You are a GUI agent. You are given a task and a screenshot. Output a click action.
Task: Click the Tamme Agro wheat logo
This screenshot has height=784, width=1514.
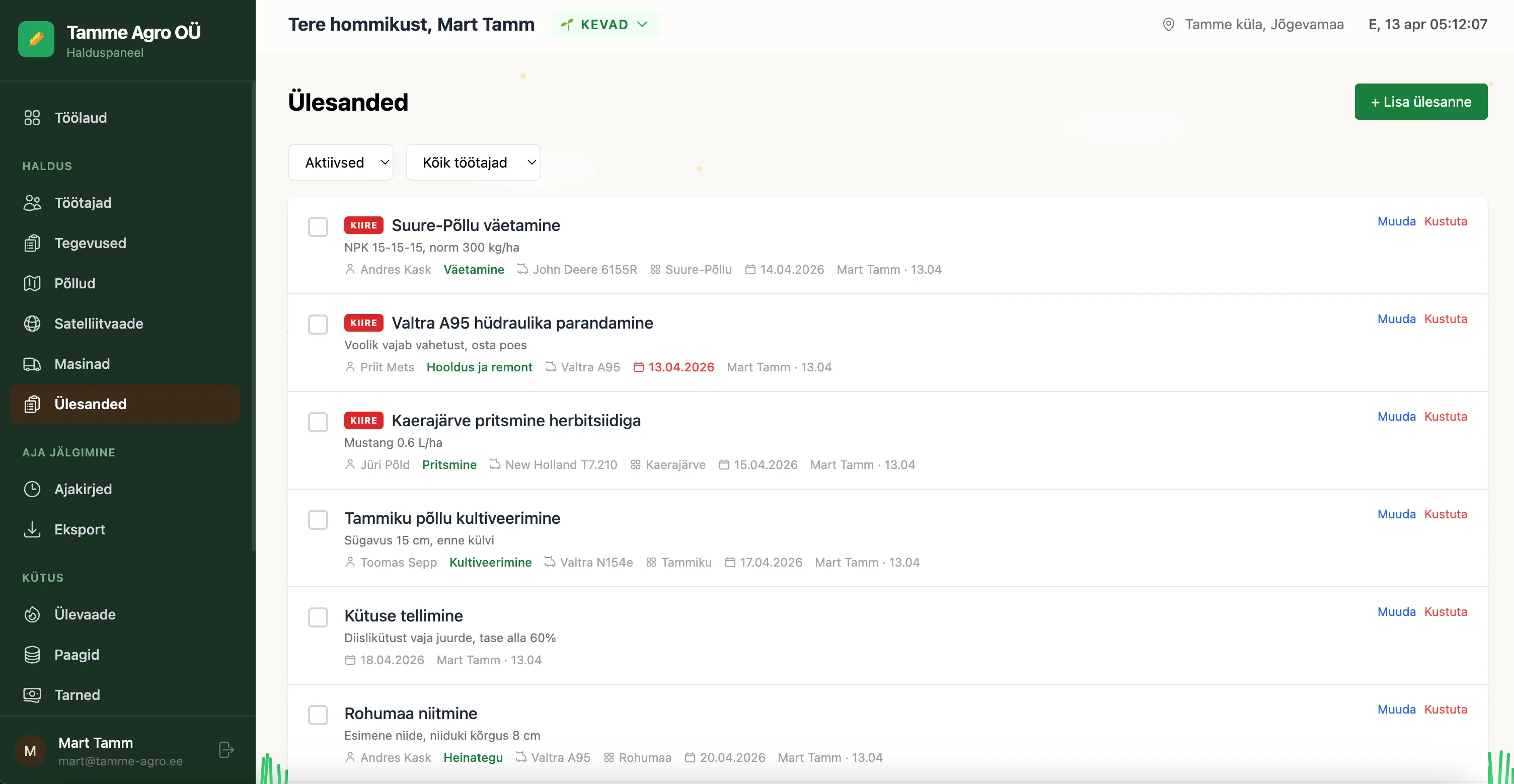coord(36,39)
